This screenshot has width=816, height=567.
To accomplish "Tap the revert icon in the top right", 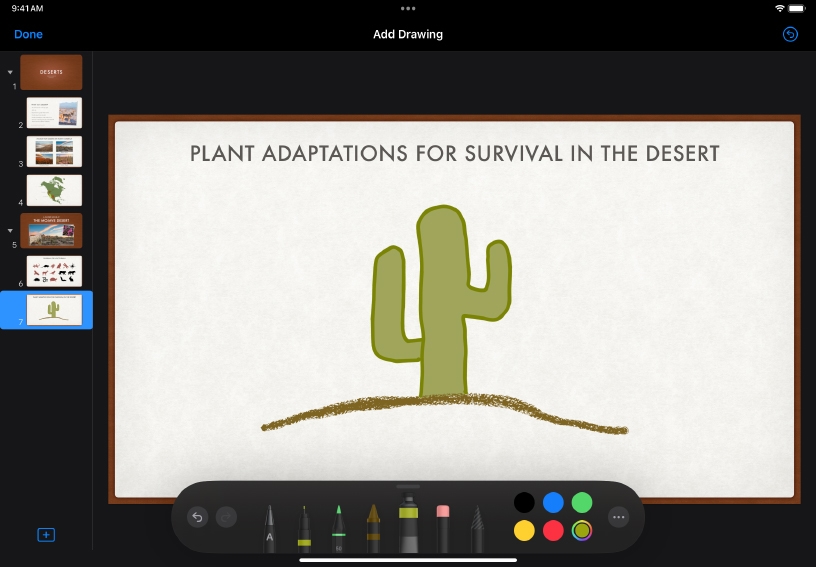I will 790,34.
